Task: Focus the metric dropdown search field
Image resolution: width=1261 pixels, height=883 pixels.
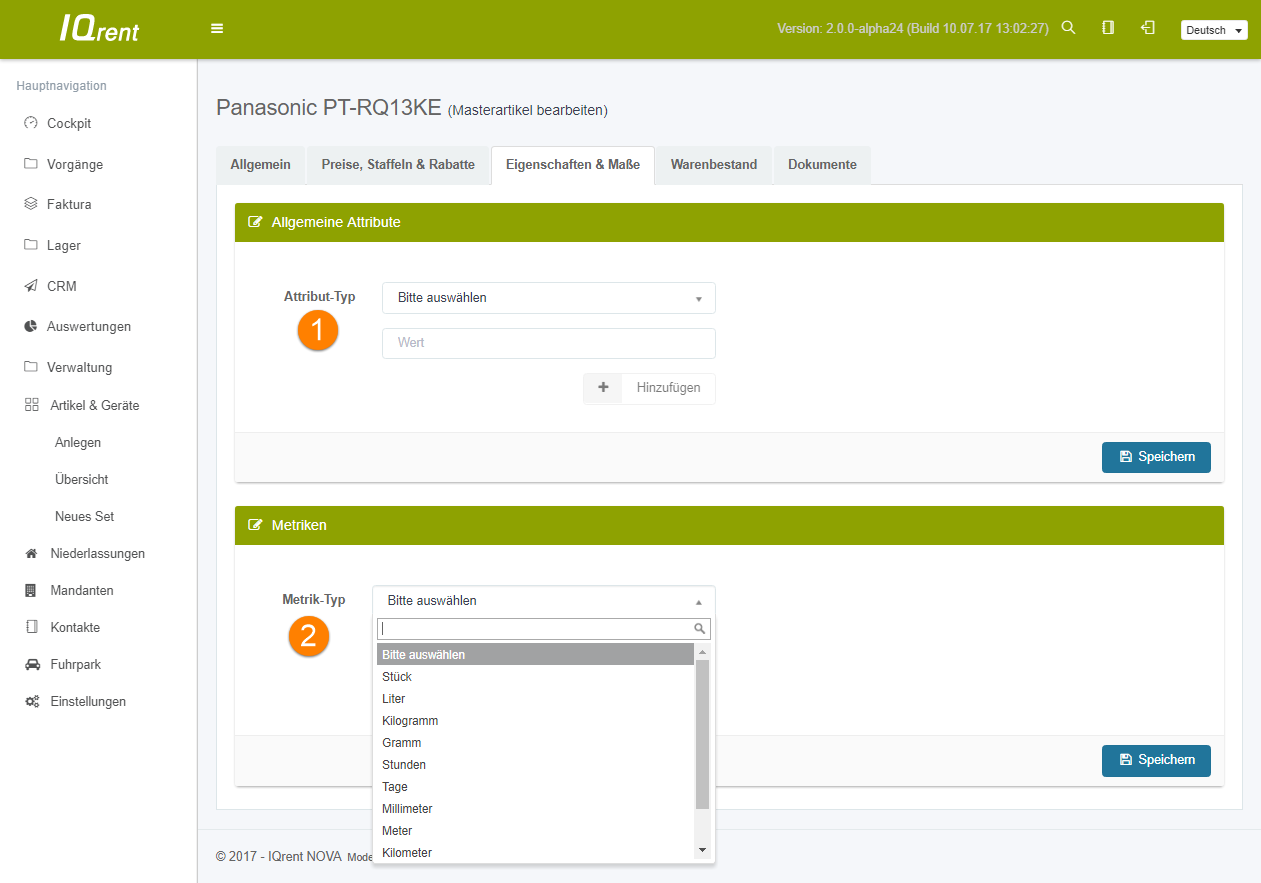Action: (x=544, y=629)
